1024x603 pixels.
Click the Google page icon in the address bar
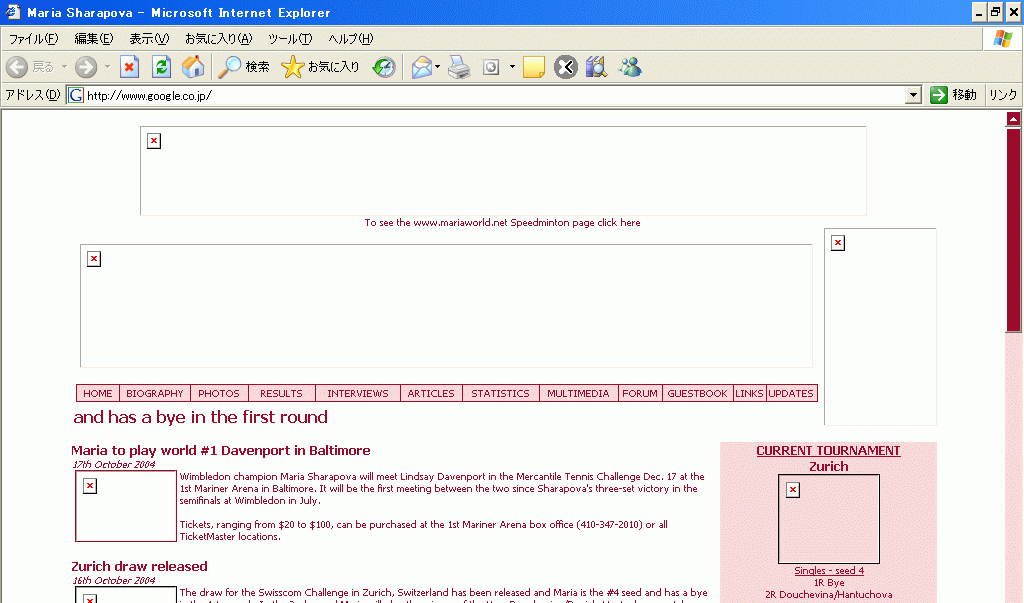coord(76,95)
